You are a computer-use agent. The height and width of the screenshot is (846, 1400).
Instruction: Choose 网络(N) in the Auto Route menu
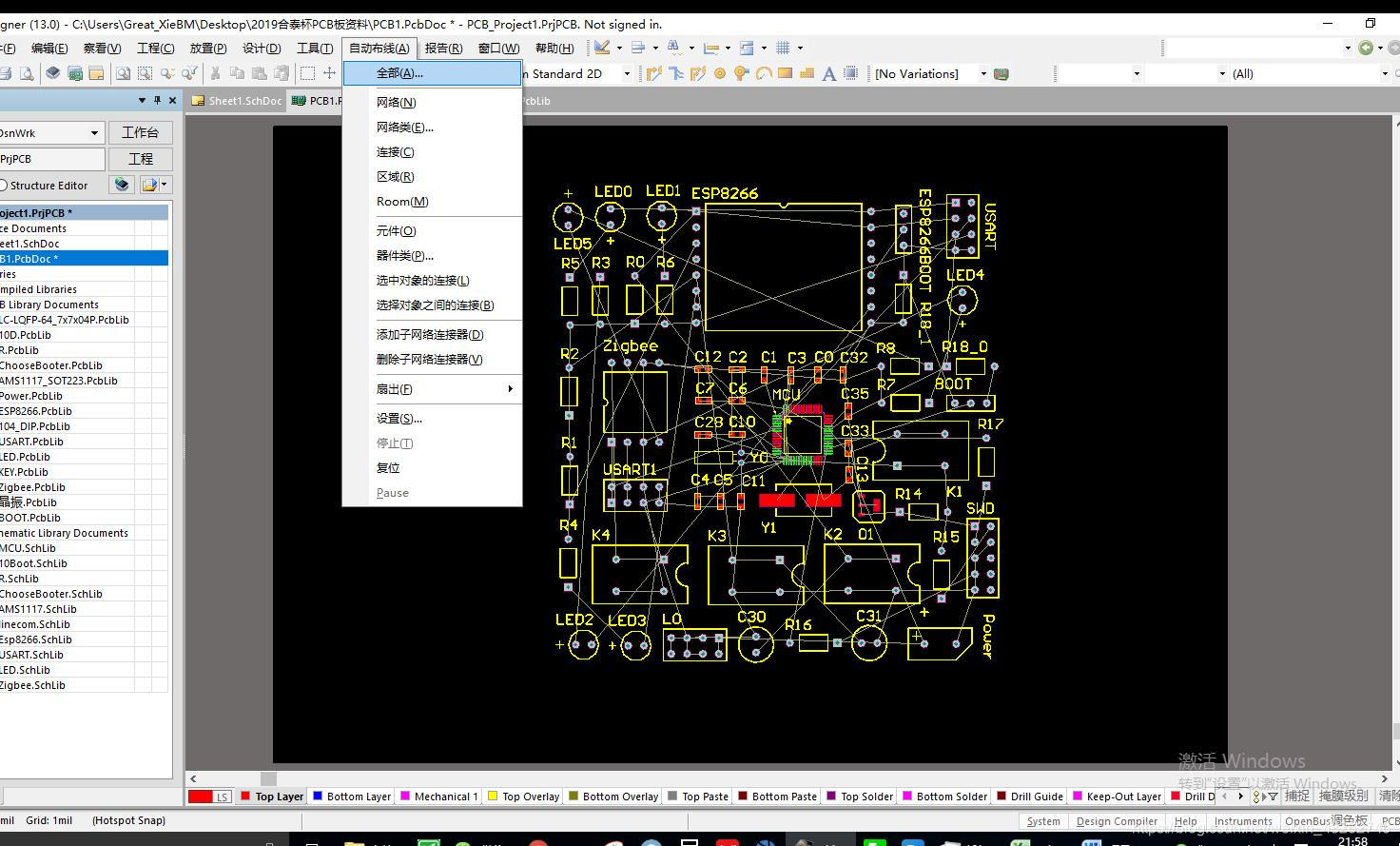(433, 102)
